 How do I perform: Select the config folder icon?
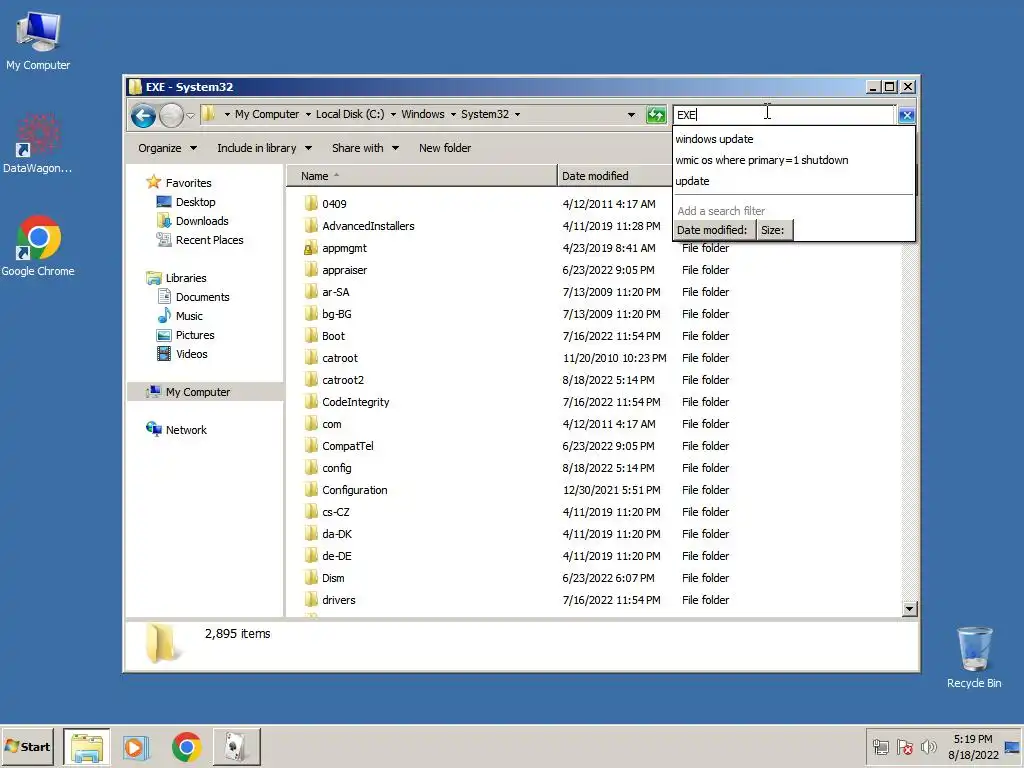[311, 468]
